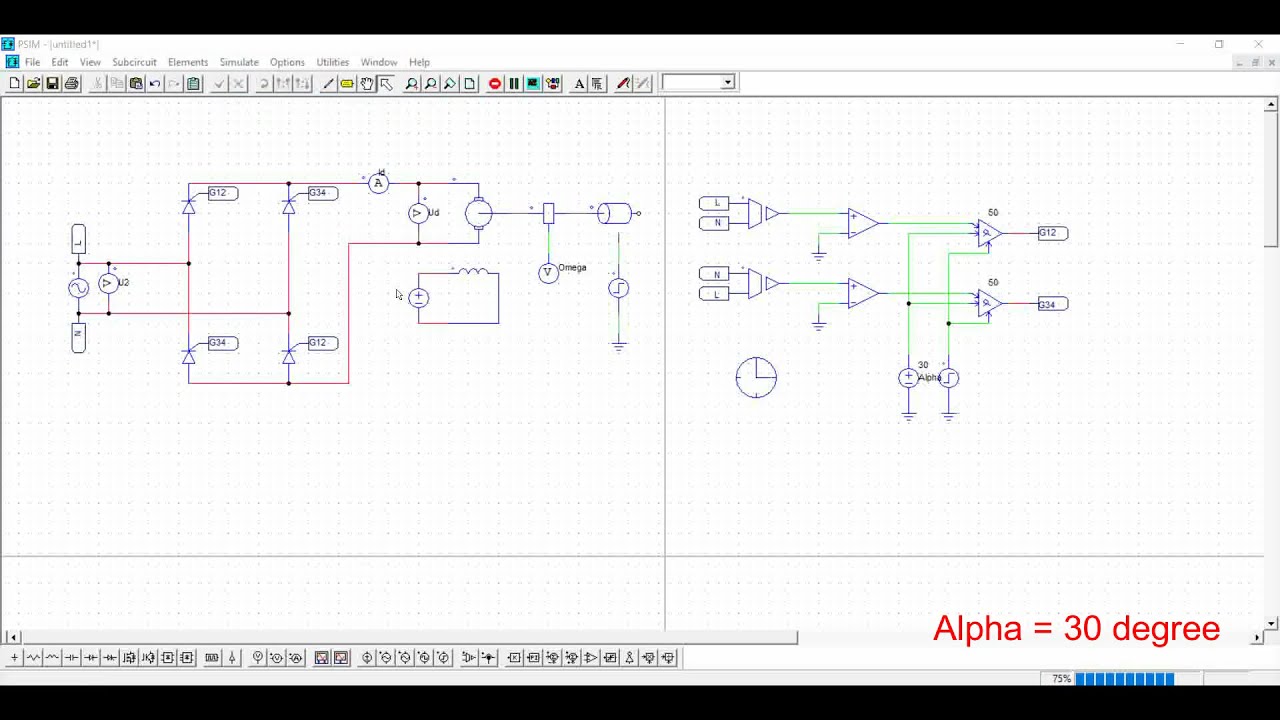Click the scroll-left arrow of horizontal scrollbar
Screen dimensions: 1280x720
tap(13, 636)
